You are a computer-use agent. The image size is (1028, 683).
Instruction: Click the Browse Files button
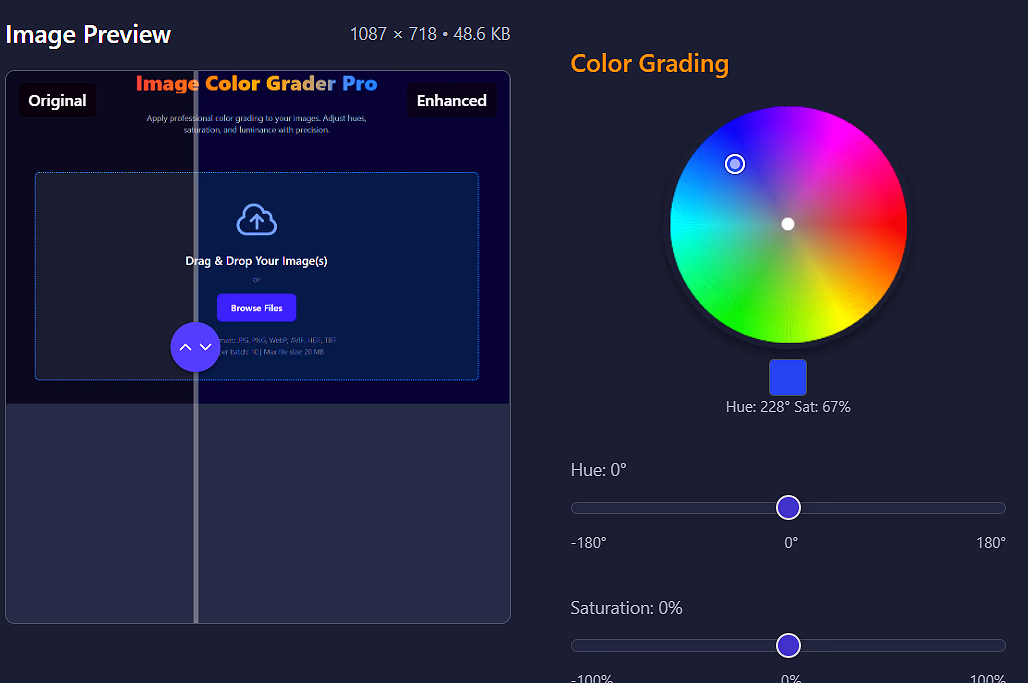pos(256,307)
